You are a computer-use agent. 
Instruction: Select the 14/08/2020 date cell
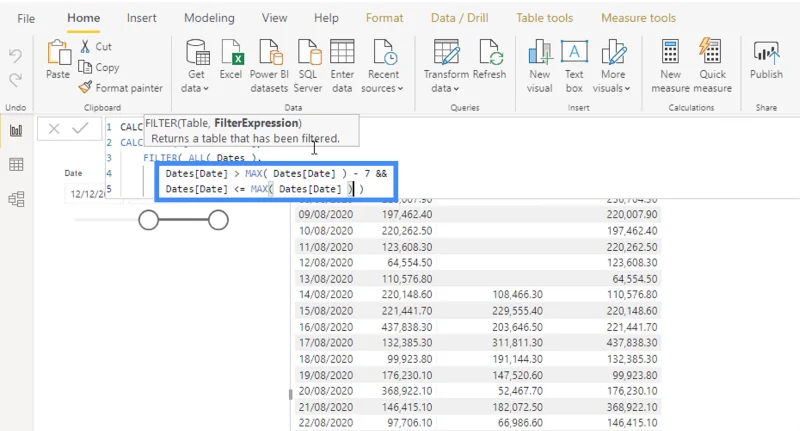point(326,295)
